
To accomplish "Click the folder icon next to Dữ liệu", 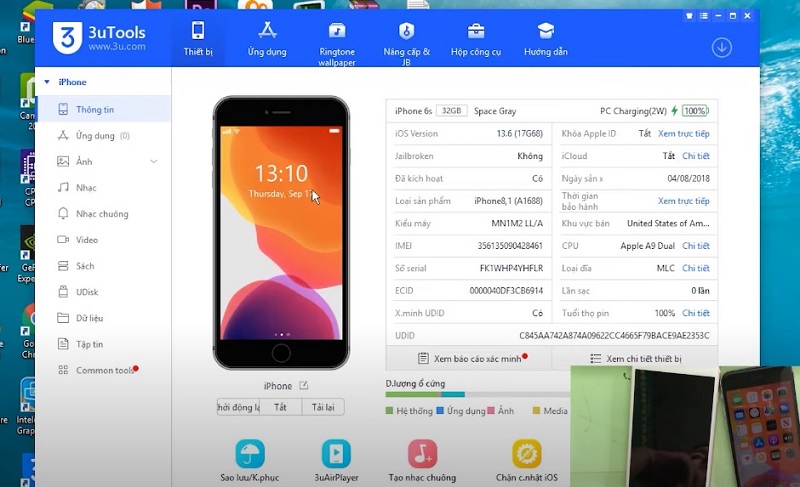I will (63, 318).
